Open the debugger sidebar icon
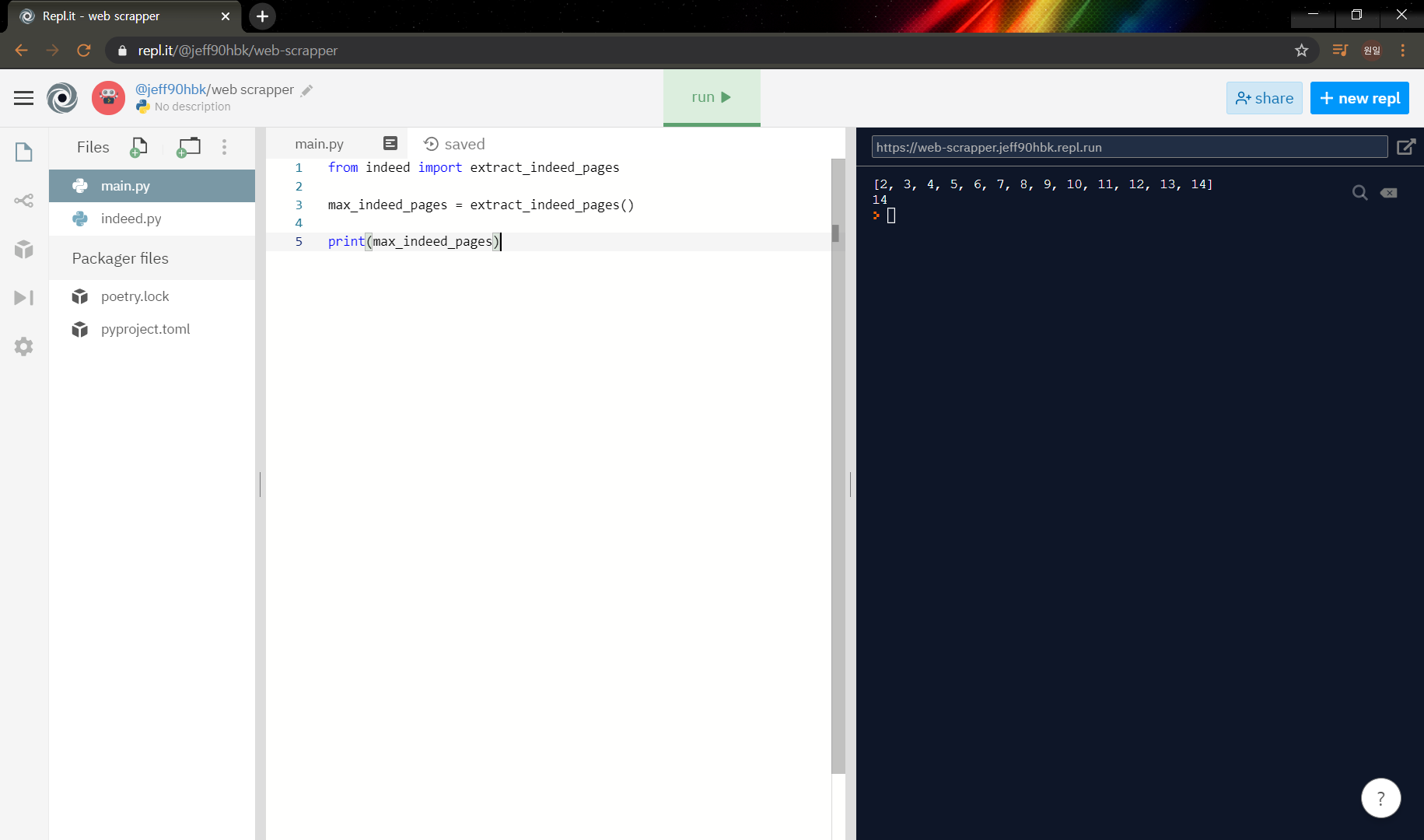 point(23,298)
